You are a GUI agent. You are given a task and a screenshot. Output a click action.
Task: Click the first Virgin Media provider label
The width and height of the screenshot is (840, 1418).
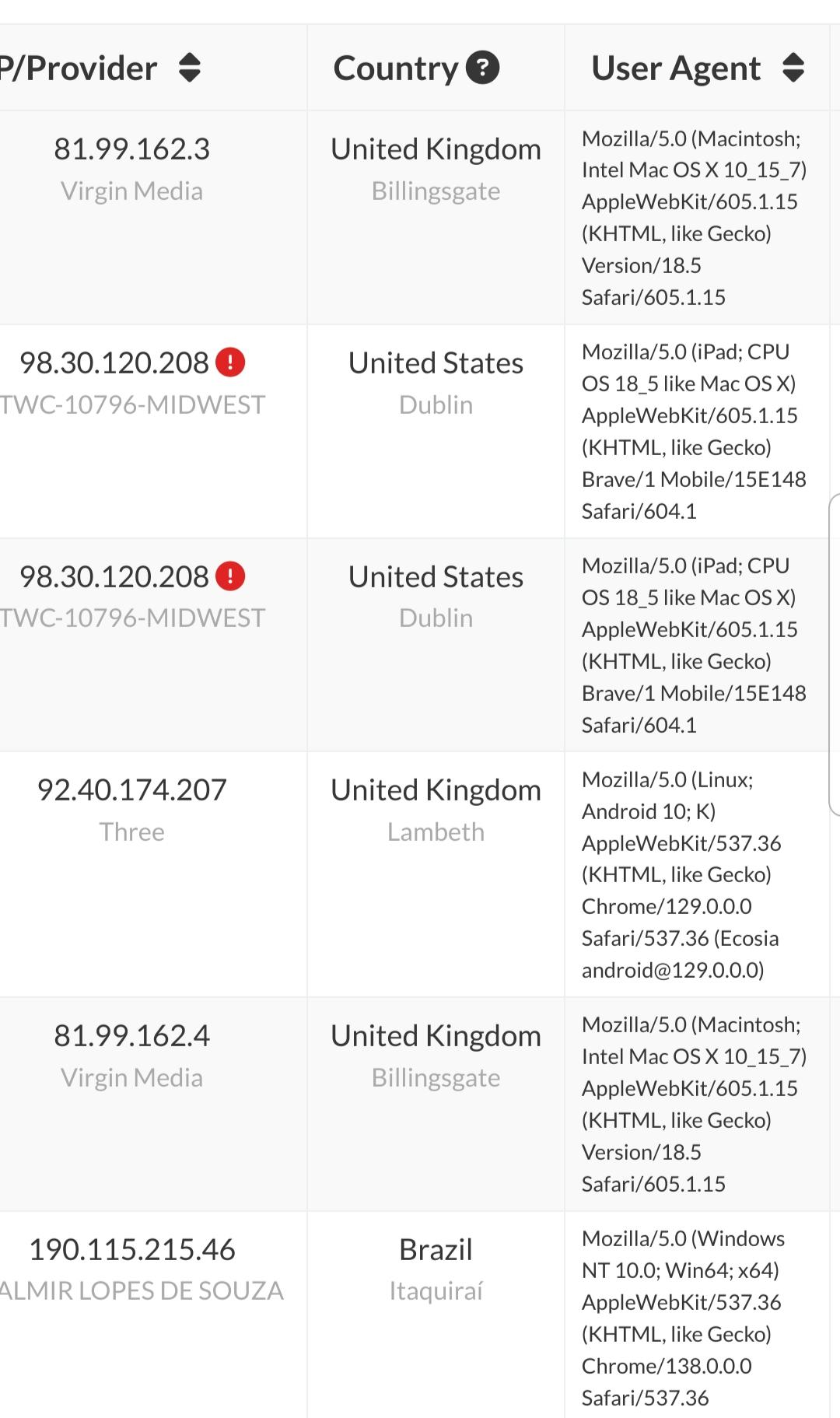point(131,191)
